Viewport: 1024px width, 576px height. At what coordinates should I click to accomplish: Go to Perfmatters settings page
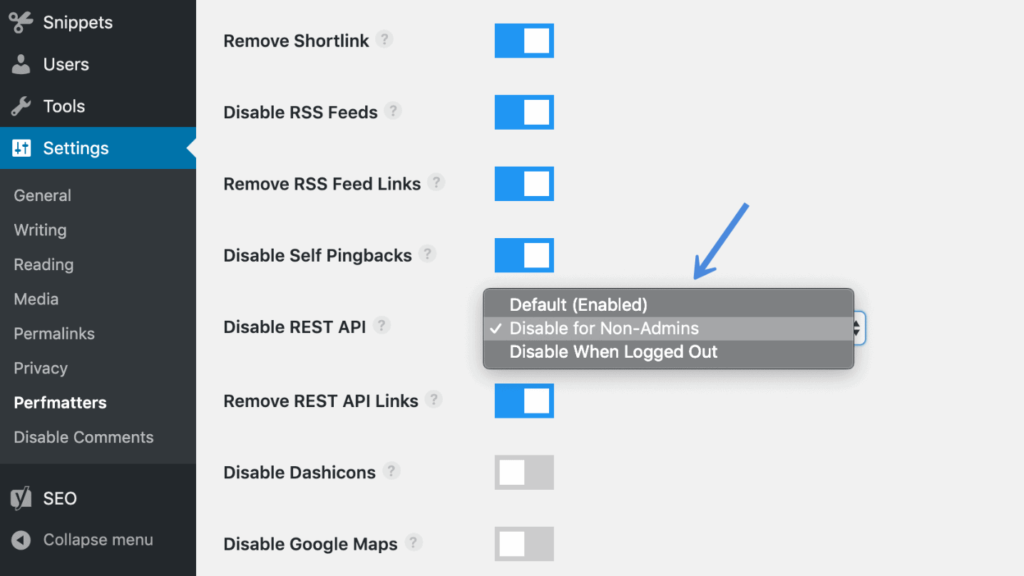tap(60, 402)
